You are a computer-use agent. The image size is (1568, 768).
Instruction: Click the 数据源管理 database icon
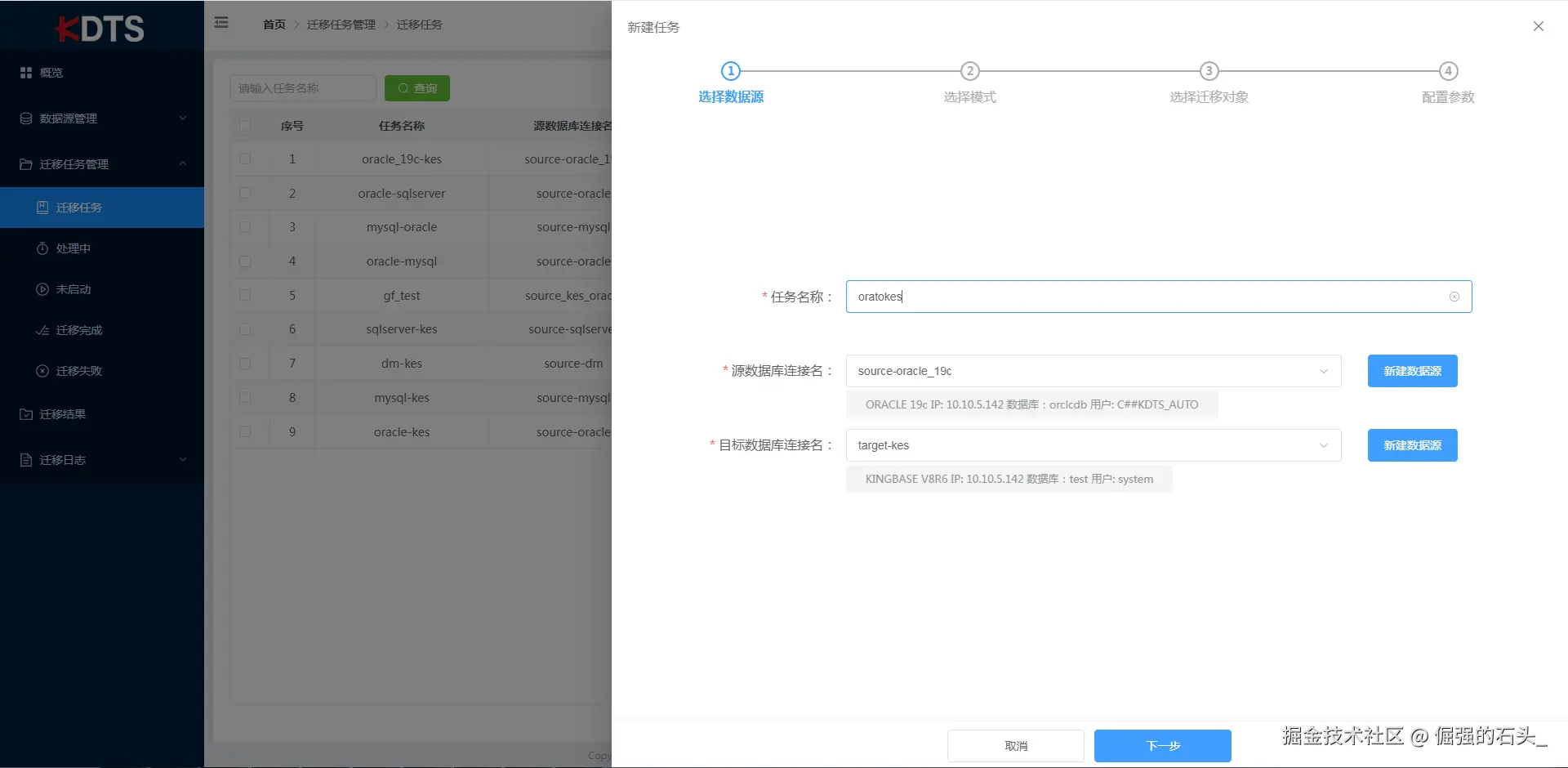(x=26, y=118)
